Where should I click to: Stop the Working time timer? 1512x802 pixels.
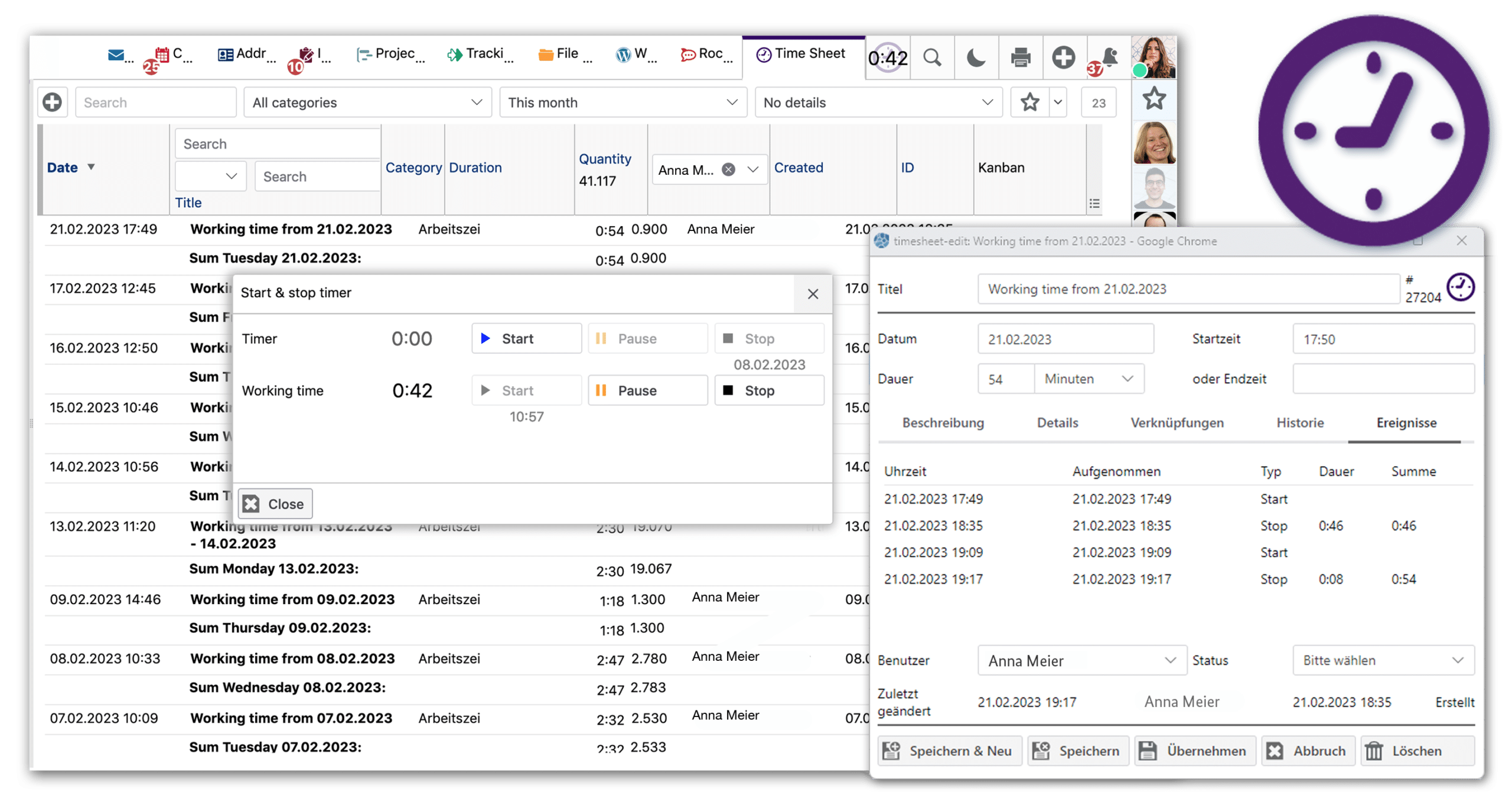[x=768, y=390]
